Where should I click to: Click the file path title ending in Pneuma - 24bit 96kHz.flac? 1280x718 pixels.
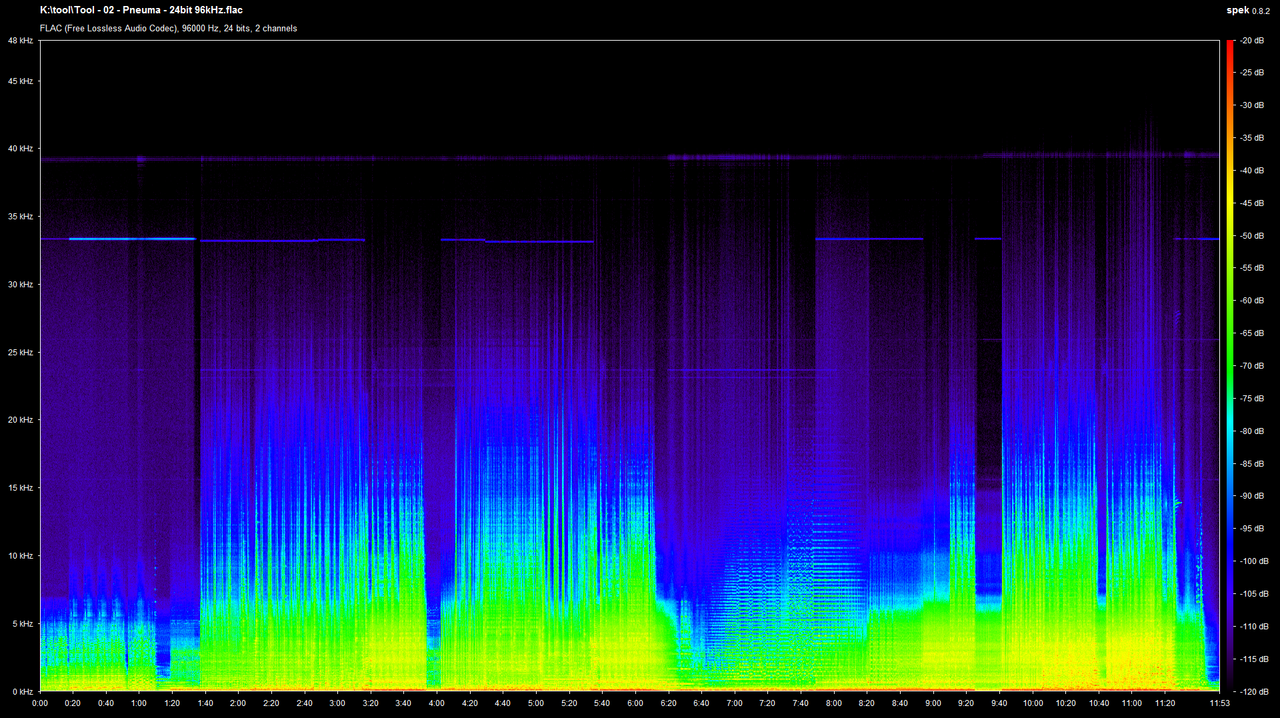(x=141, y=10)
